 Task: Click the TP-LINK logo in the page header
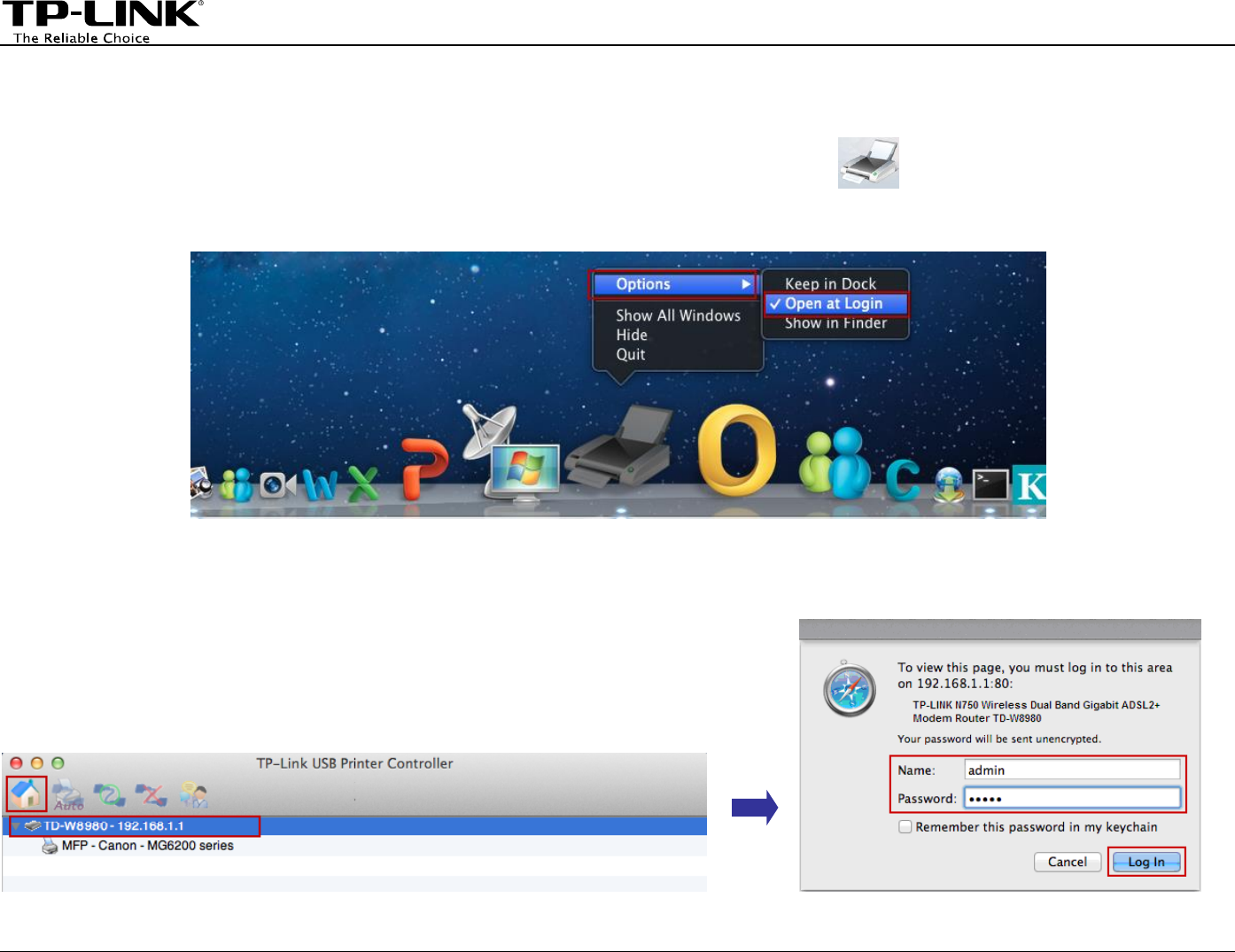tap(102, 22)
